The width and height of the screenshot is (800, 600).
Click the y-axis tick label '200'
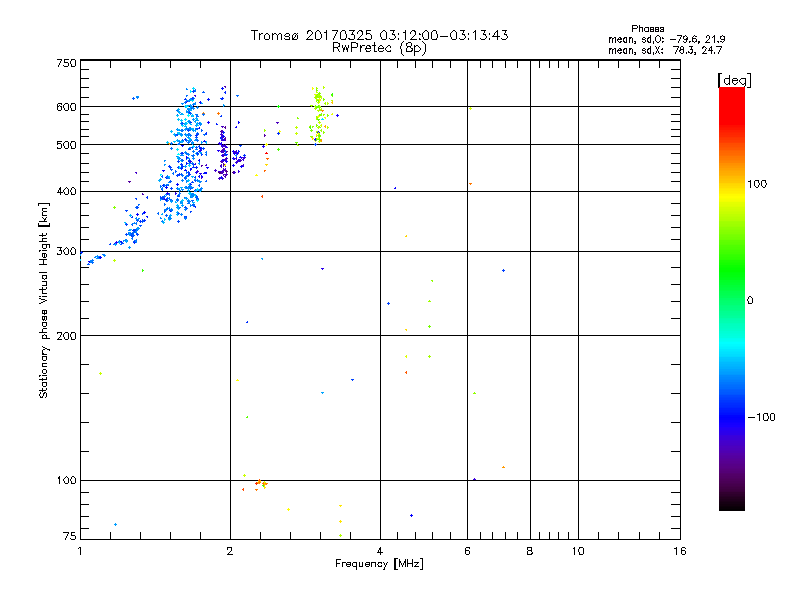(66, 336)
